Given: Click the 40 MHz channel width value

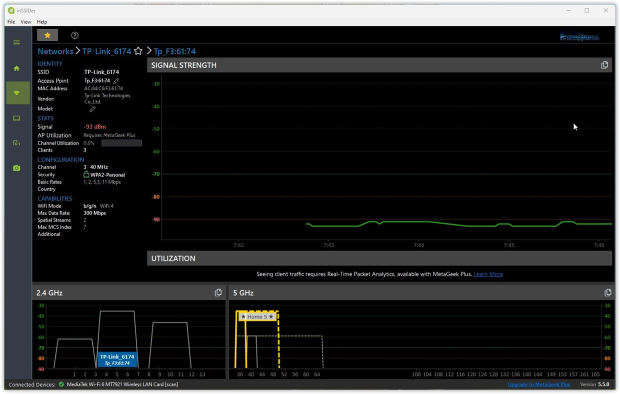Looking at the screenshot, I should pyautogui.click(x=99, y=167).
